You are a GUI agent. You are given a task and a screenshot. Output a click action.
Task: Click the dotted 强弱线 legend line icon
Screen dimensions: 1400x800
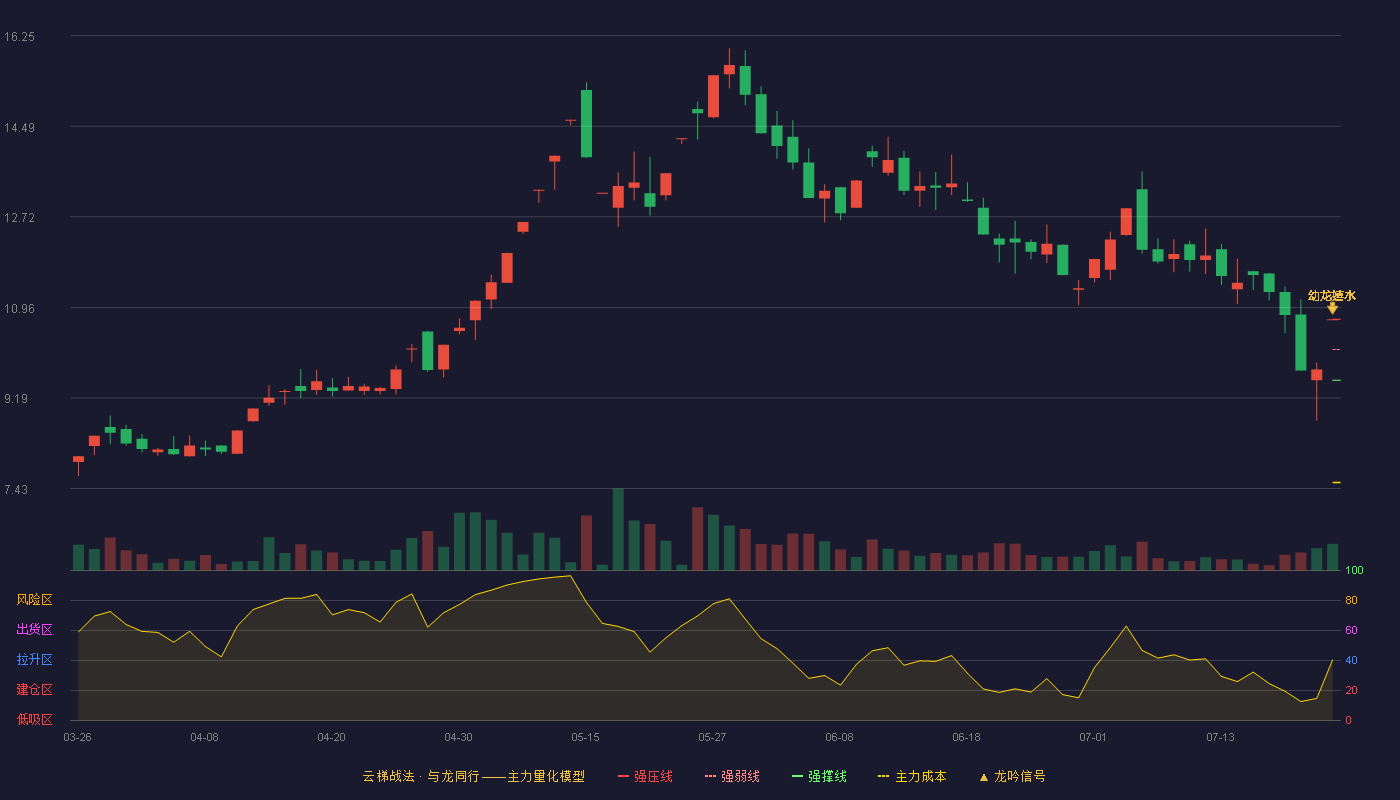[x=710, y=777]
